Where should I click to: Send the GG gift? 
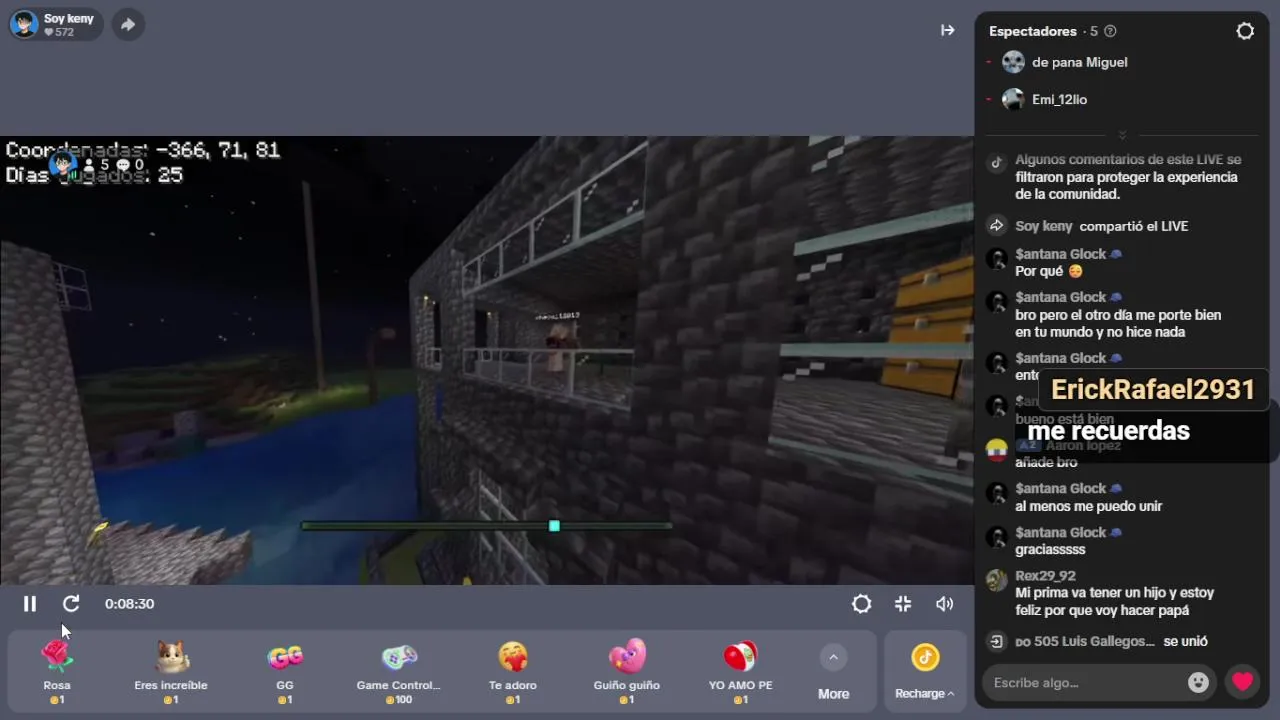[285, 671]
